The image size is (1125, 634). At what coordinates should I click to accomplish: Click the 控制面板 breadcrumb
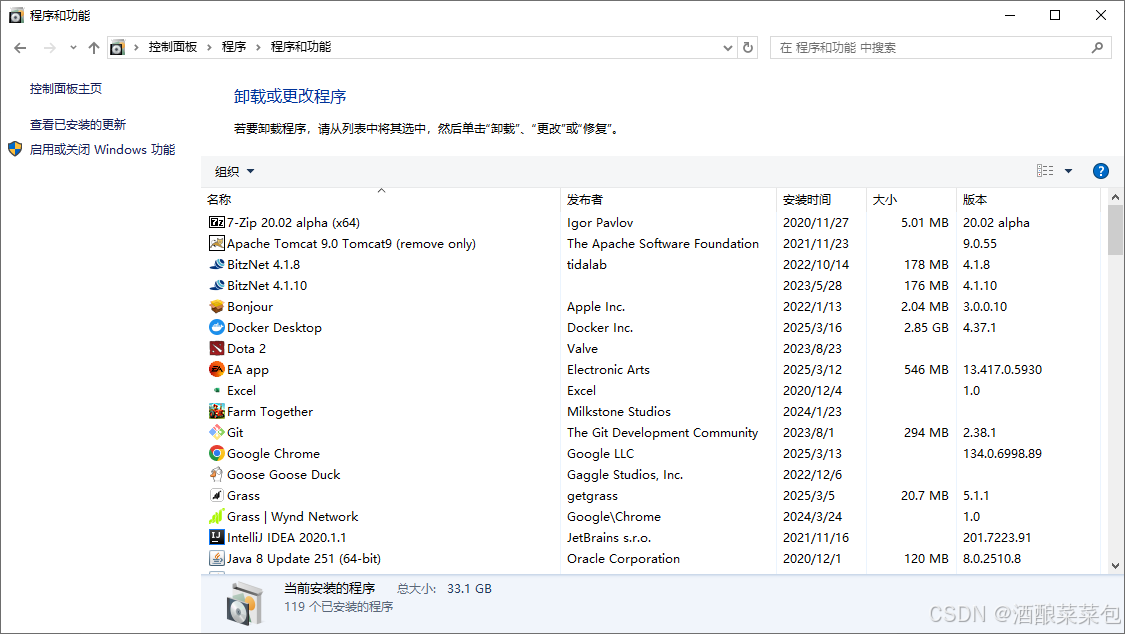pos(173,47)
